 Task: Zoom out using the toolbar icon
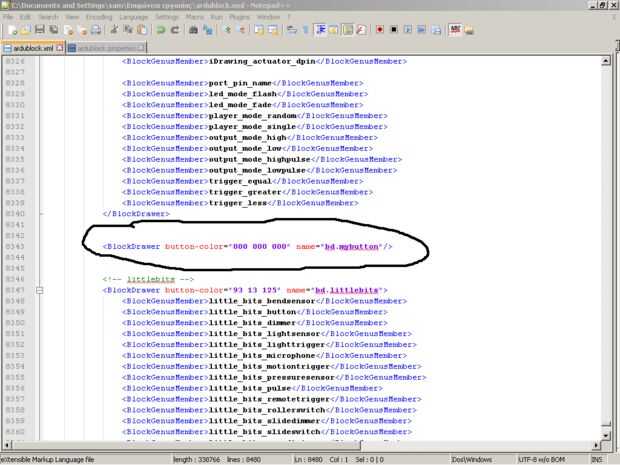(x=242, y=30)
